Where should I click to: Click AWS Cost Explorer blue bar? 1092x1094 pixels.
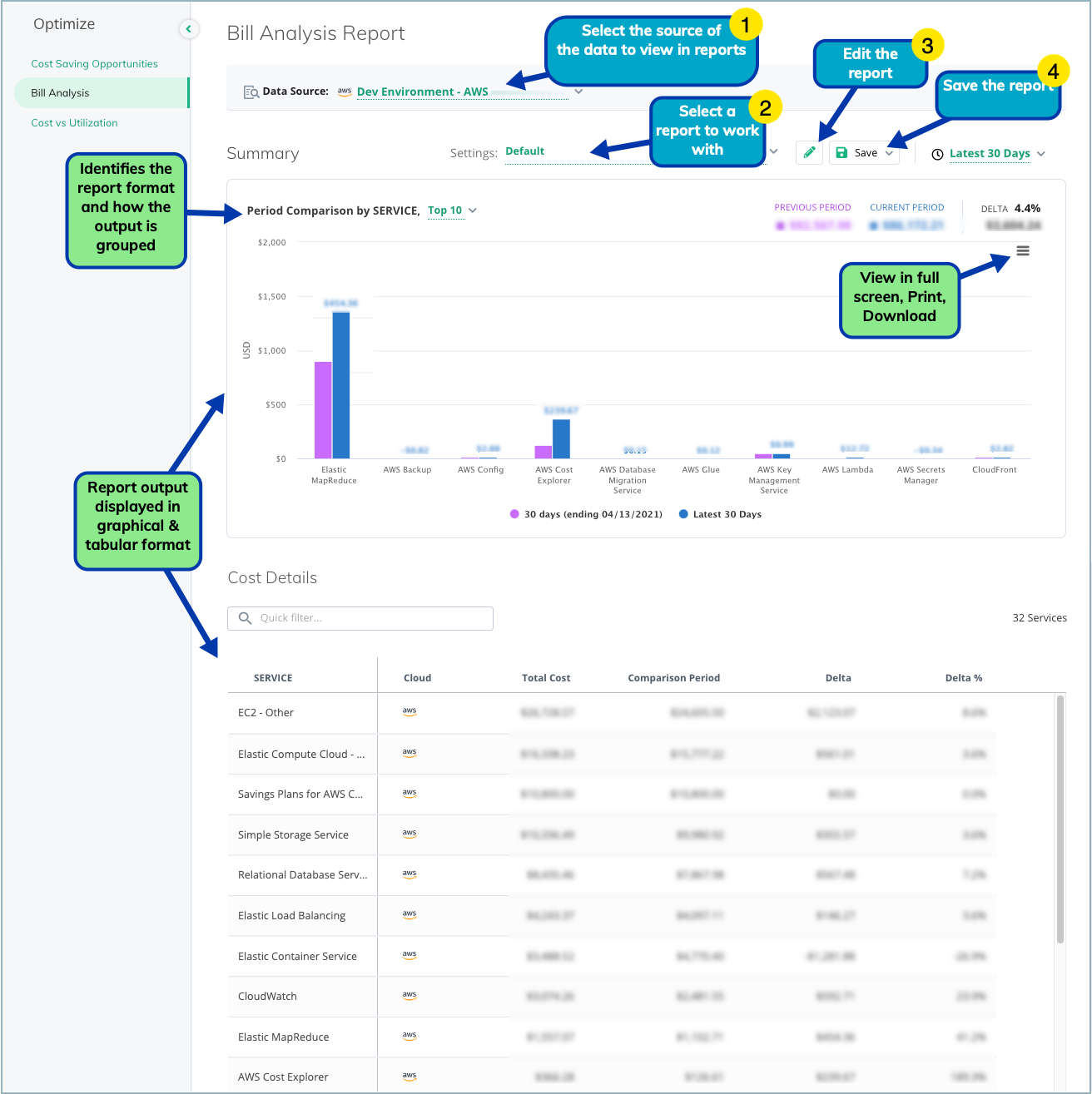(x=562, y=439)
